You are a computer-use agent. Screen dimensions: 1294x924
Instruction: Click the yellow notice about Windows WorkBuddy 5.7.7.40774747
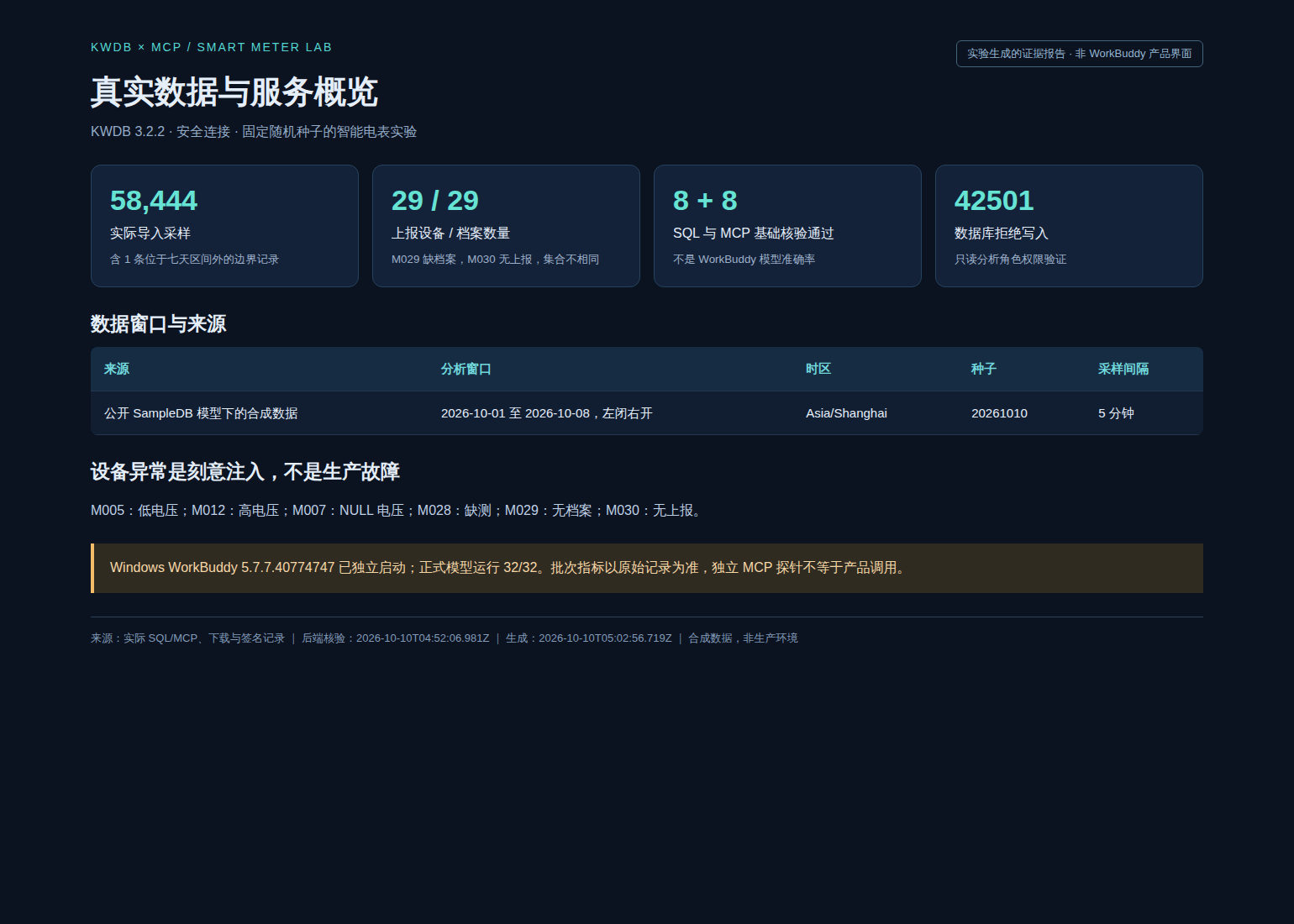647,568
